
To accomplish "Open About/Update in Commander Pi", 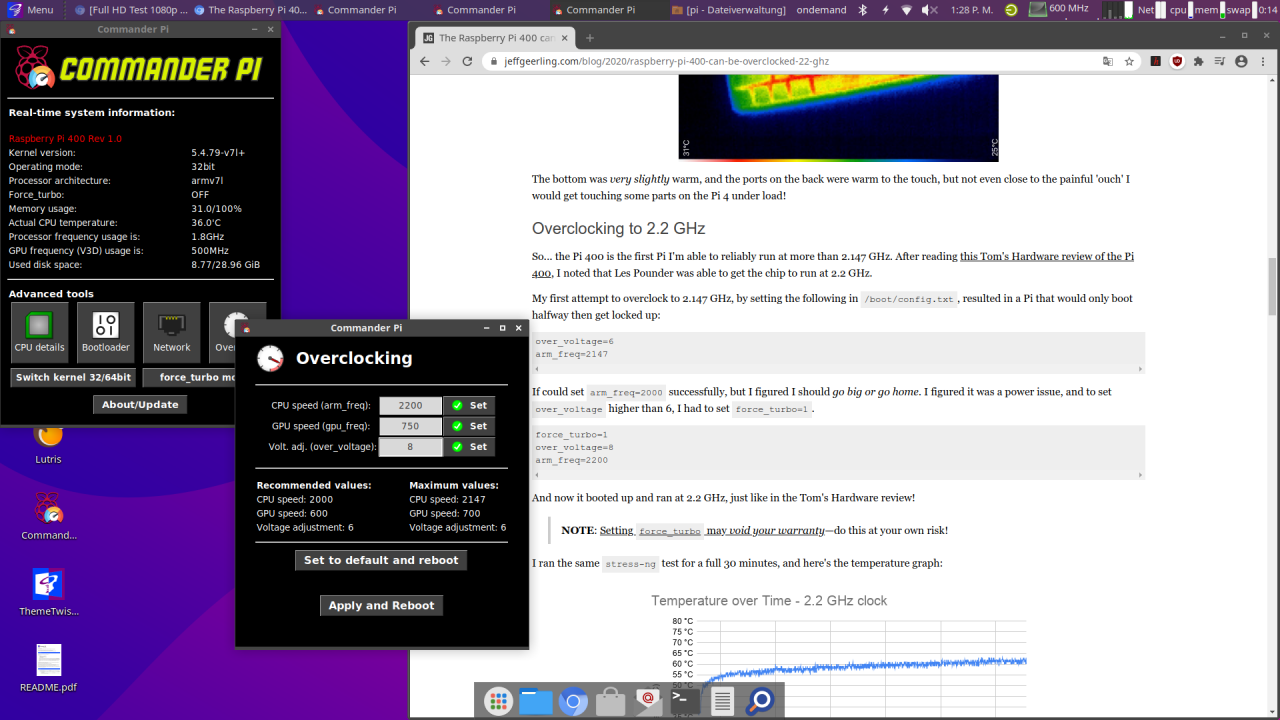I will click(x=140, y=404).
